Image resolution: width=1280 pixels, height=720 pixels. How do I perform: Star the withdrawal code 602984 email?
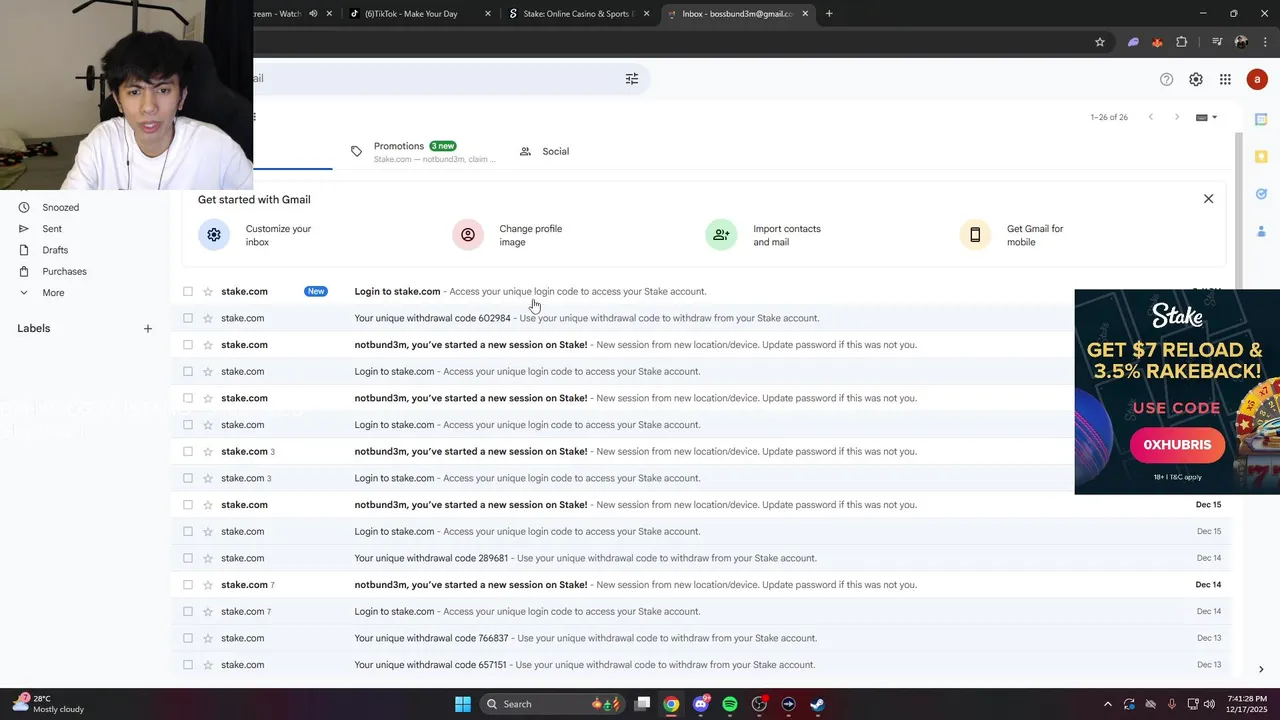click(208, 318)
